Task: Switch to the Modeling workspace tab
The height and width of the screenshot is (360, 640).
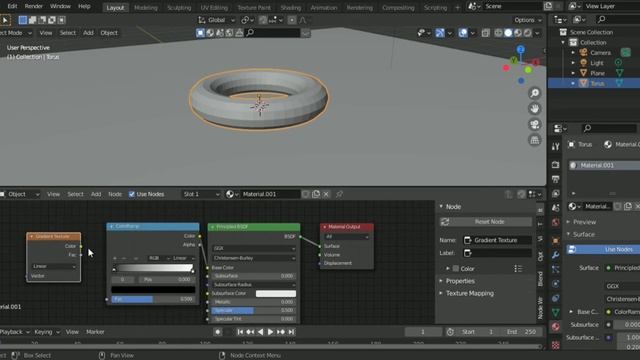Action: point(146,8)
